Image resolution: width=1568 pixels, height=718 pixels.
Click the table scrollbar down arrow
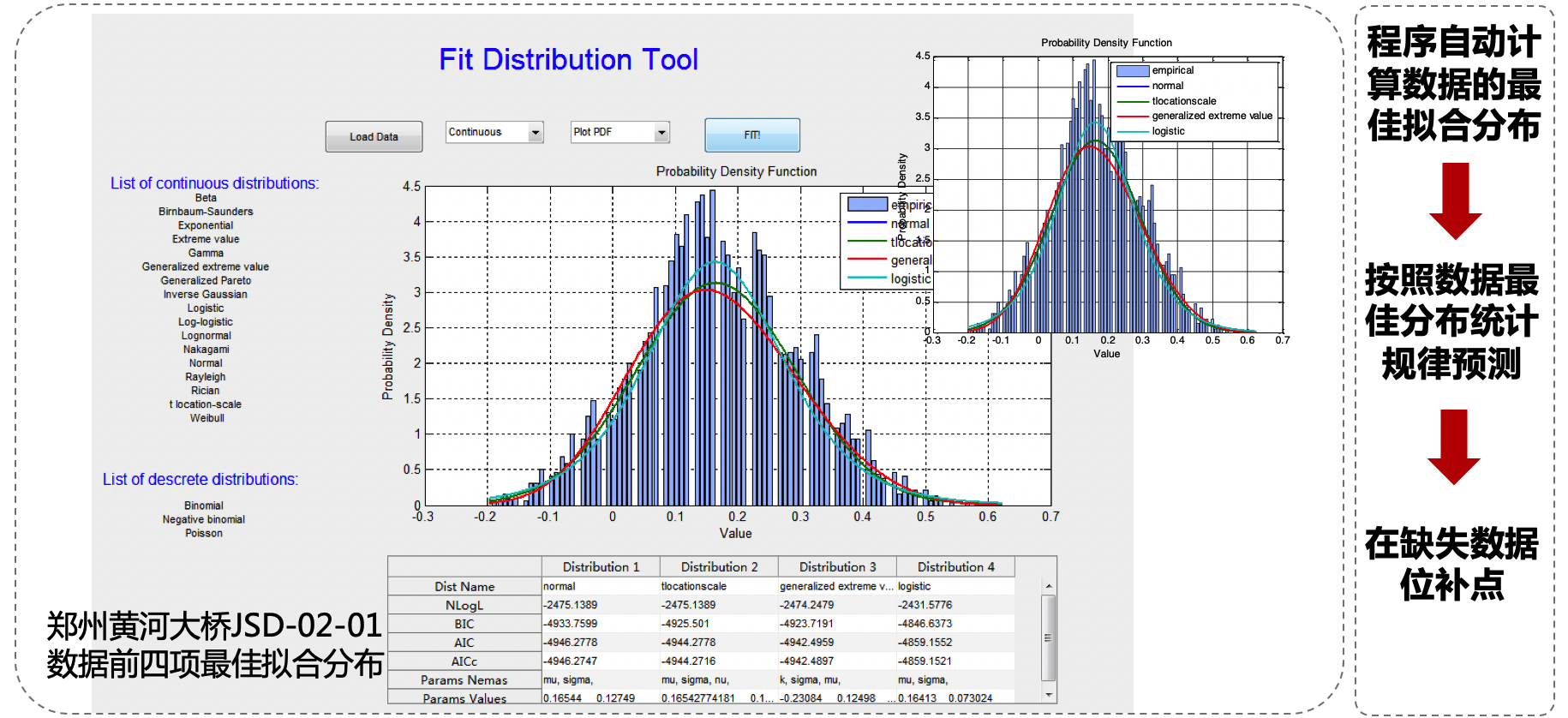click(1048, 695)
